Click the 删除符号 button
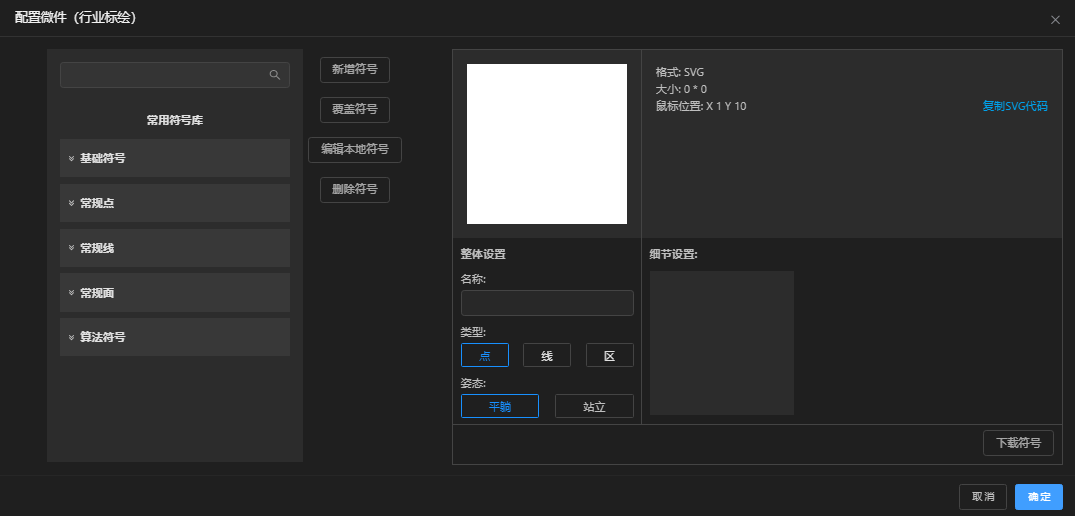The image size is (1075, 516). click(355, 190)
